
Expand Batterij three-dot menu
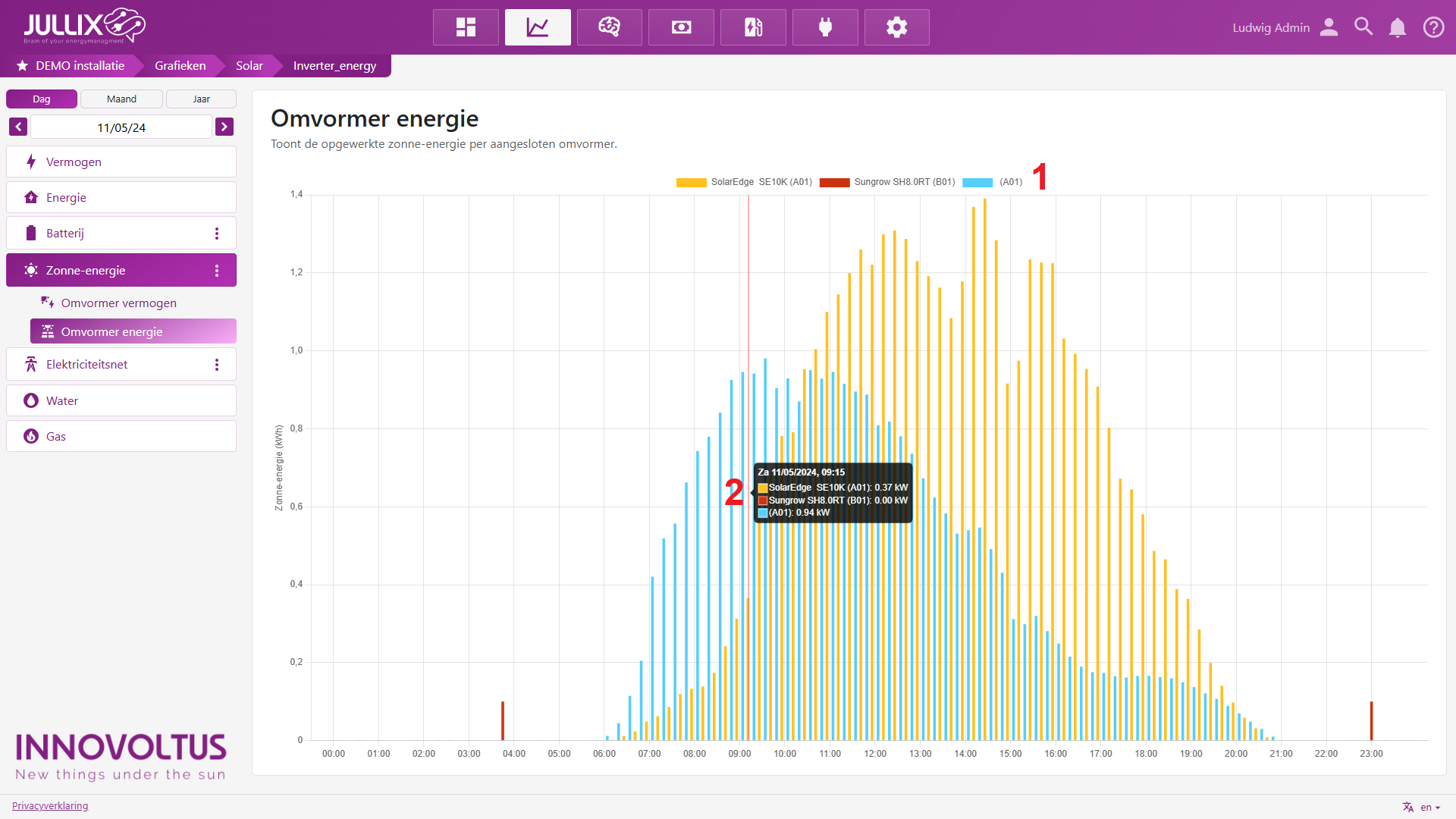point(217,234)
